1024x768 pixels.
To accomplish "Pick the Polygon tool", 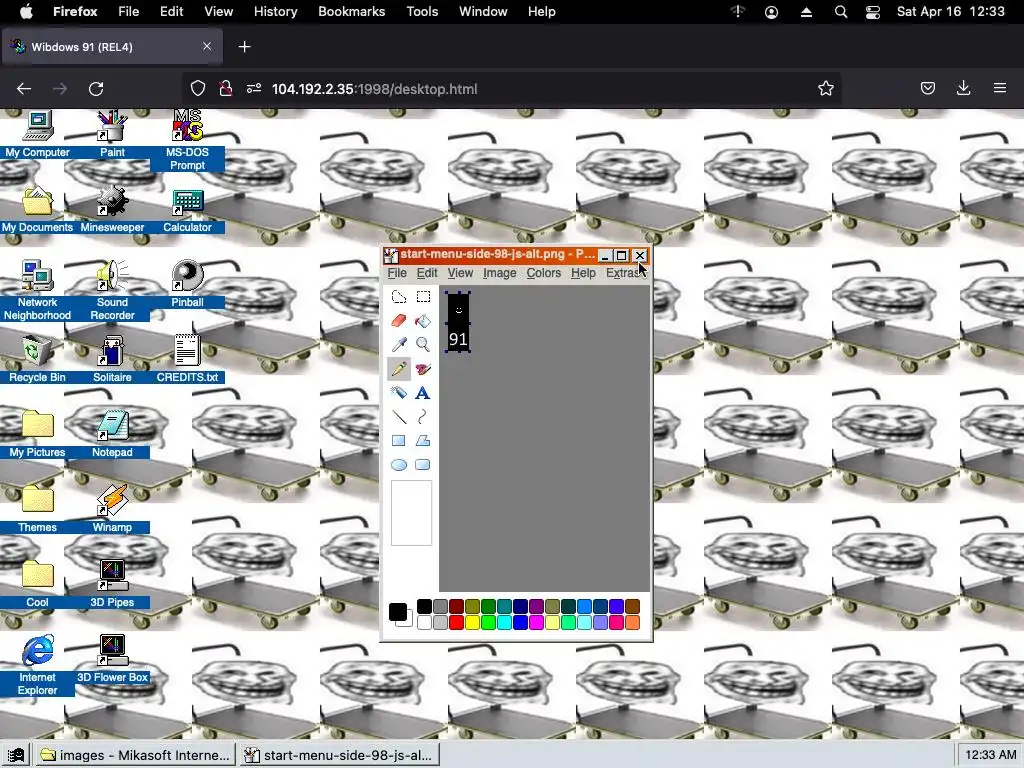I will (x=423, y=441).
